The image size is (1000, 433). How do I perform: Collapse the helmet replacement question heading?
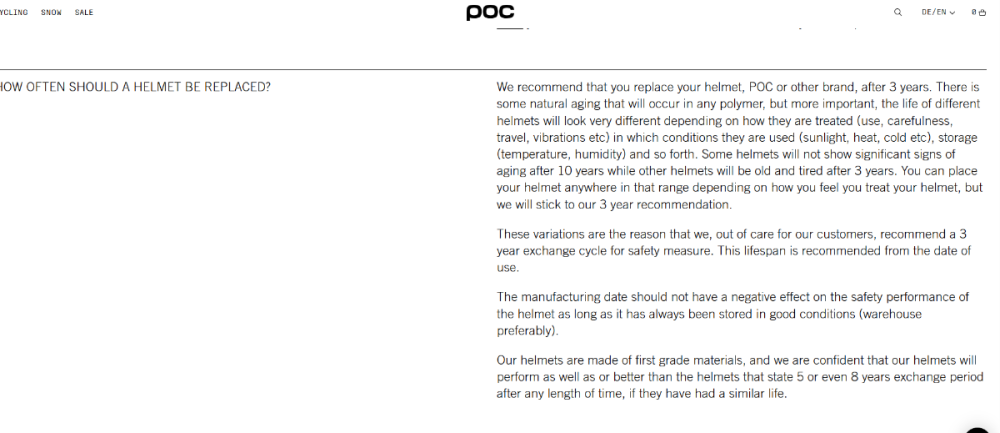[x=135, y=87]
